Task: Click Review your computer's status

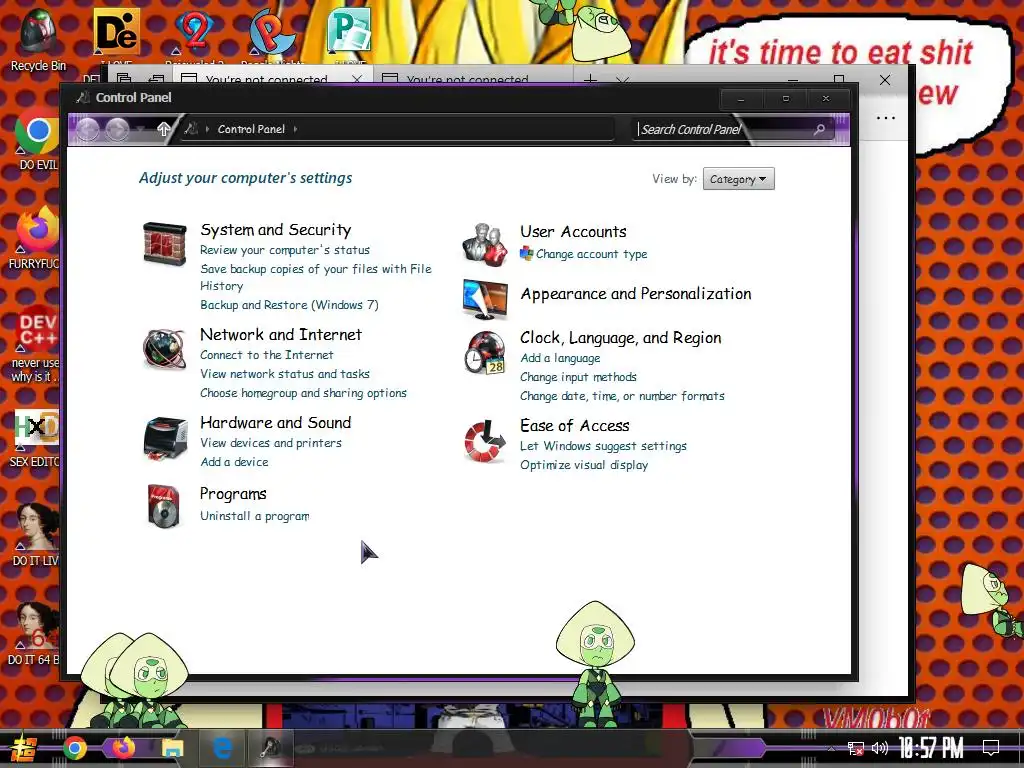Action: point(285,250)
